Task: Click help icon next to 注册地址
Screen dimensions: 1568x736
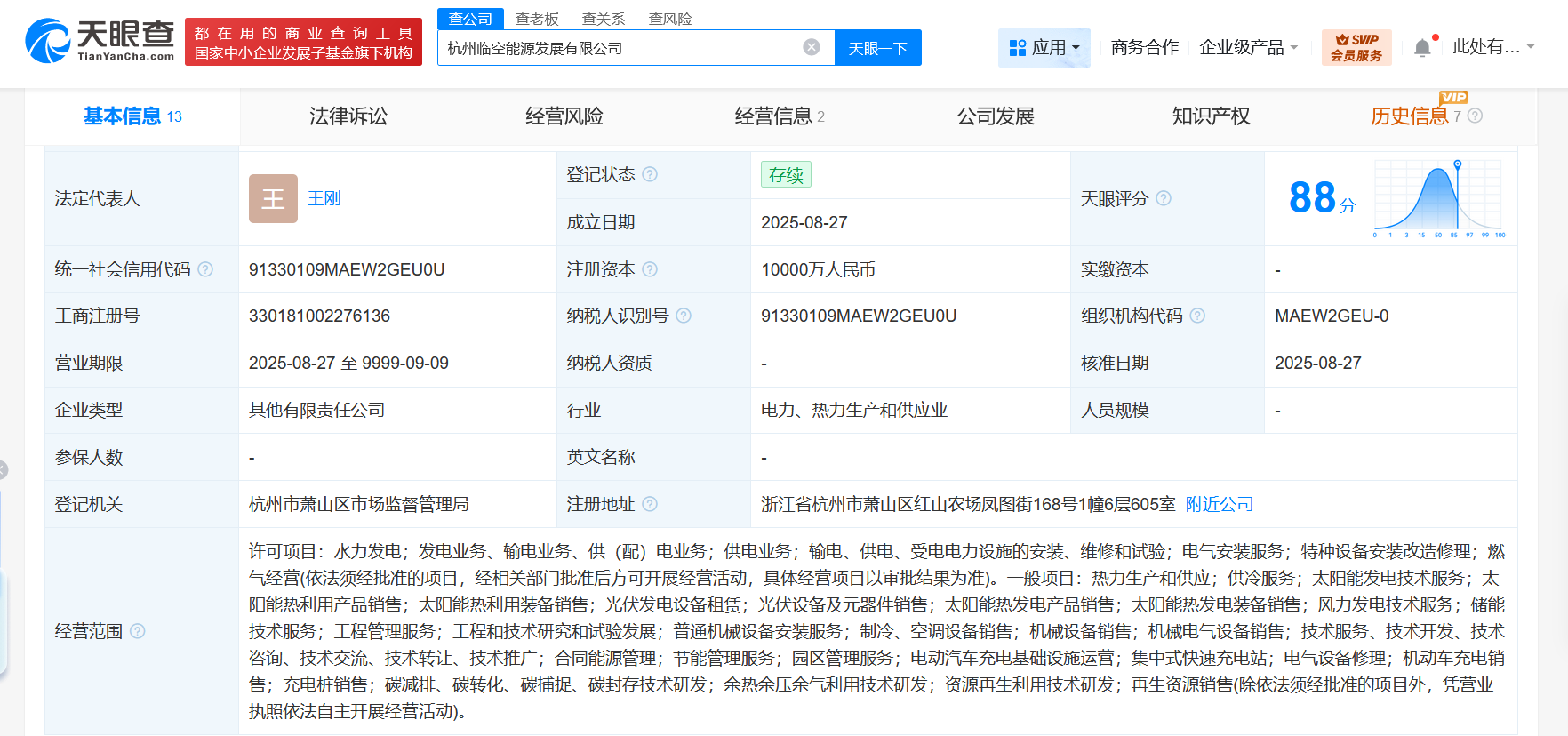Action: (650, 504)
